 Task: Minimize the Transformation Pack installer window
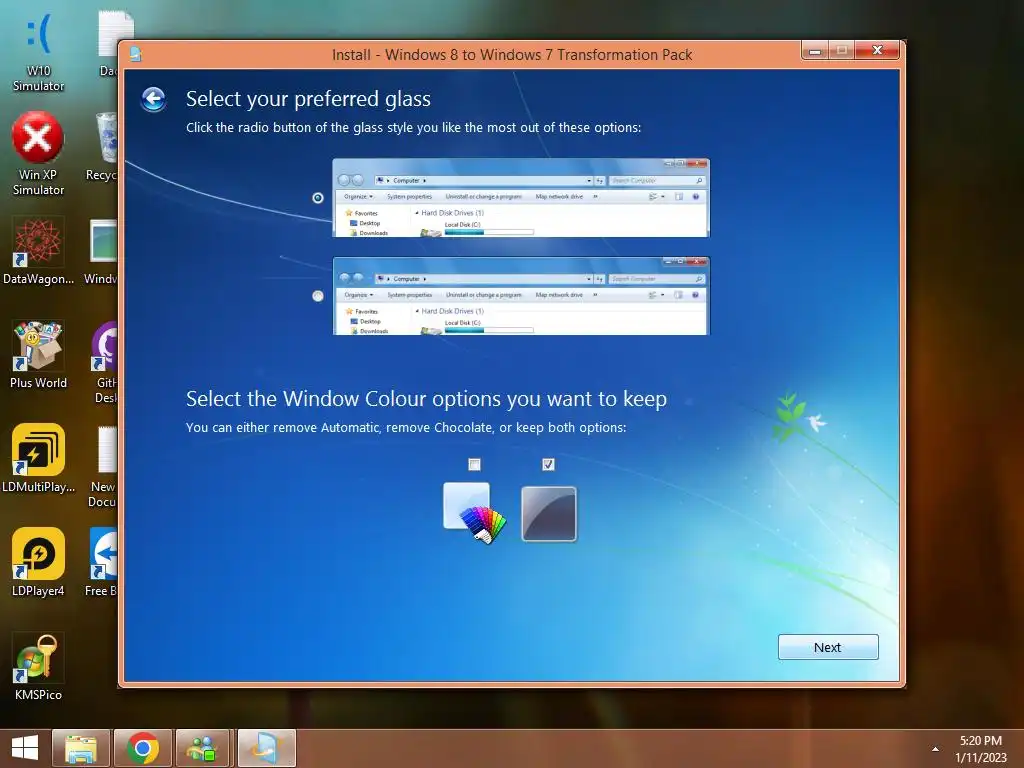pos(815,51)
